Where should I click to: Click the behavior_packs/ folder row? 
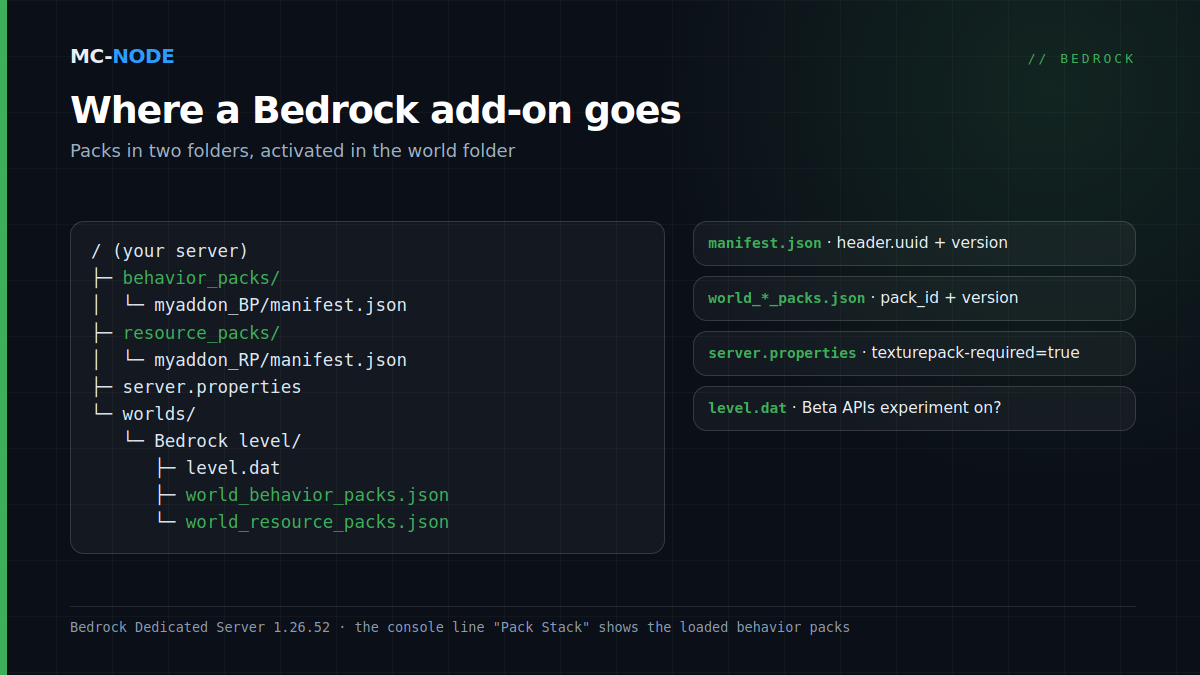pos(201,278)
